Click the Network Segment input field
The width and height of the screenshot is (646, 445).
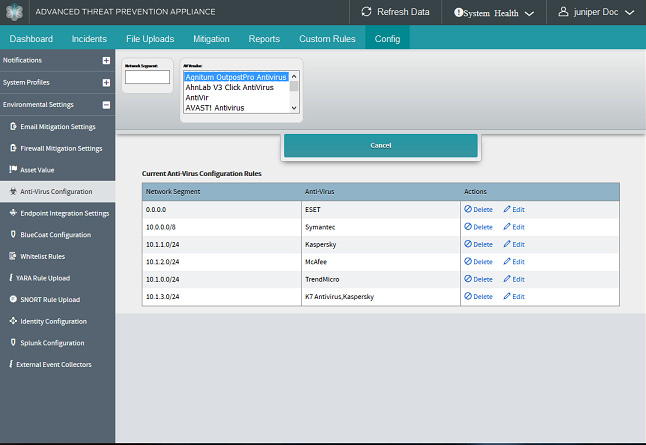point(147,77)
